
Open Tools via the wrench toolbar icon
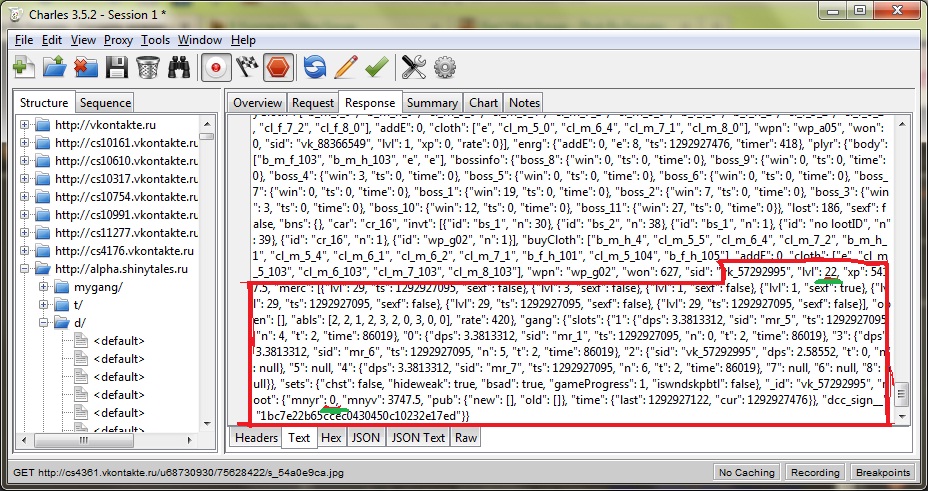click(413, 67)
